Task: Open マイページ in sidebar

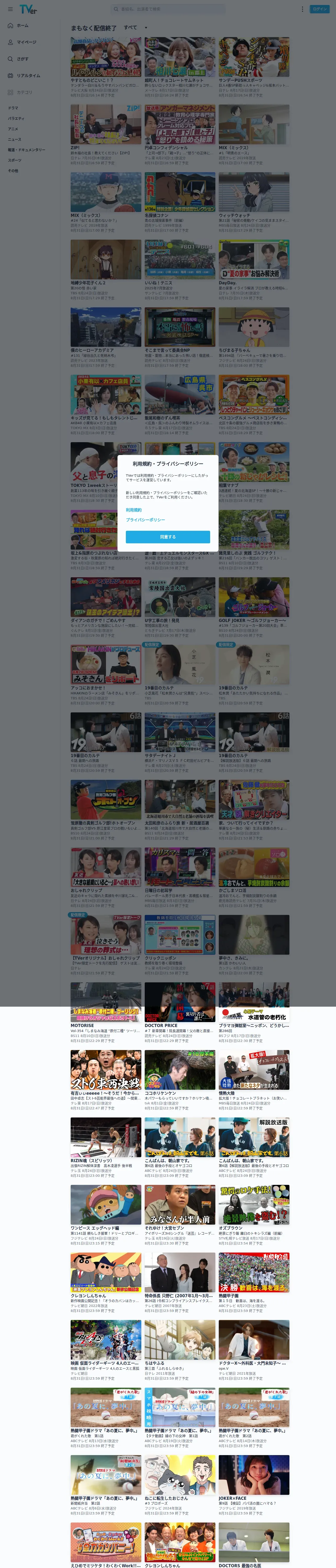Action: coord(26,42)
